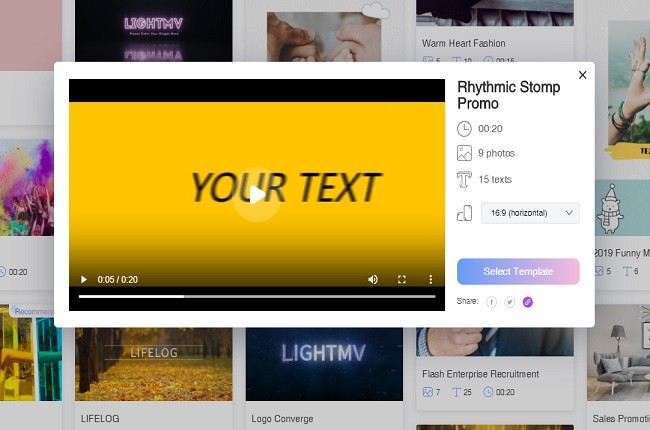Click the text count icon under Flash Enterprise Recruitment
The height and width of the screenshot is (430, 650).
point(456,392)
